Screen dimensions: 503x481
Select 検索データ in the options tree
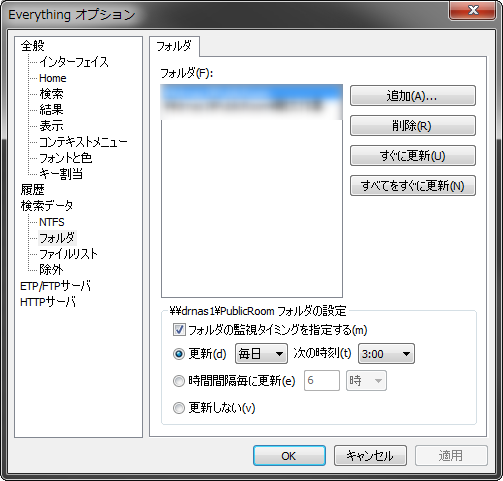tap(47, 206)
